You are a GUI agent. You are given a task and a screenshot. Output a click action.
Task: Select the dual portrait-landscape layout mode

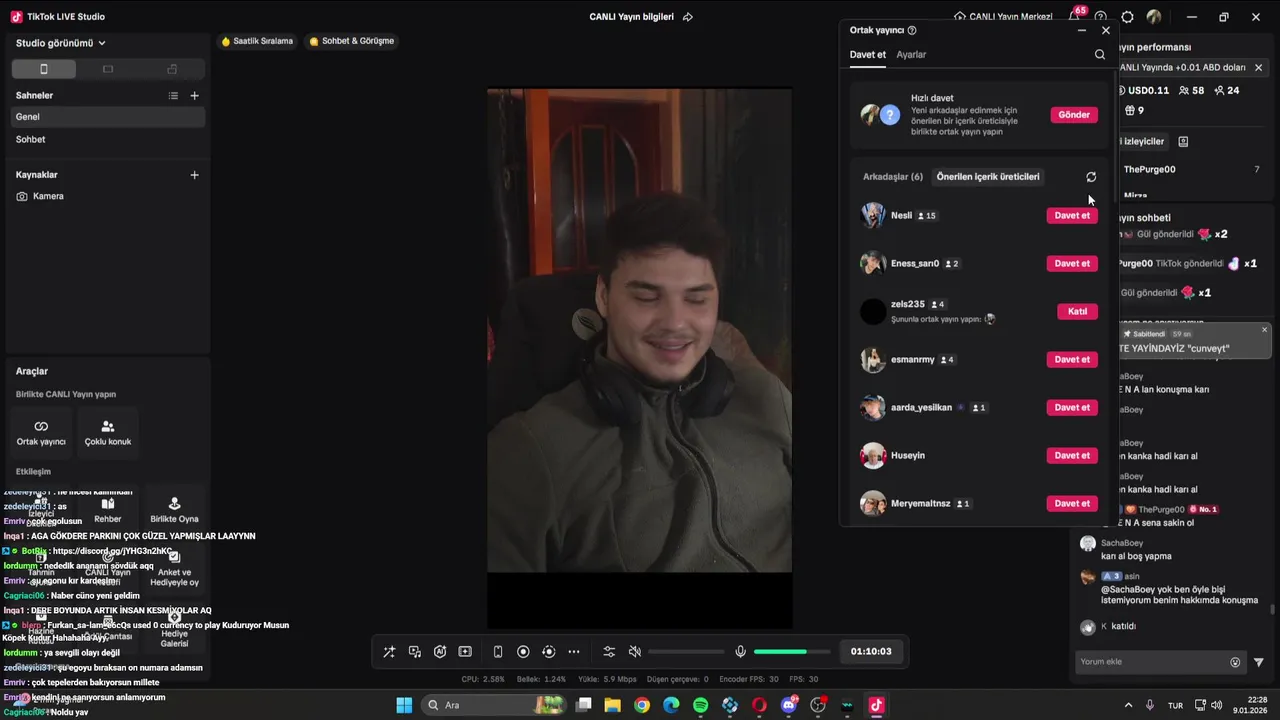(172, 69)
